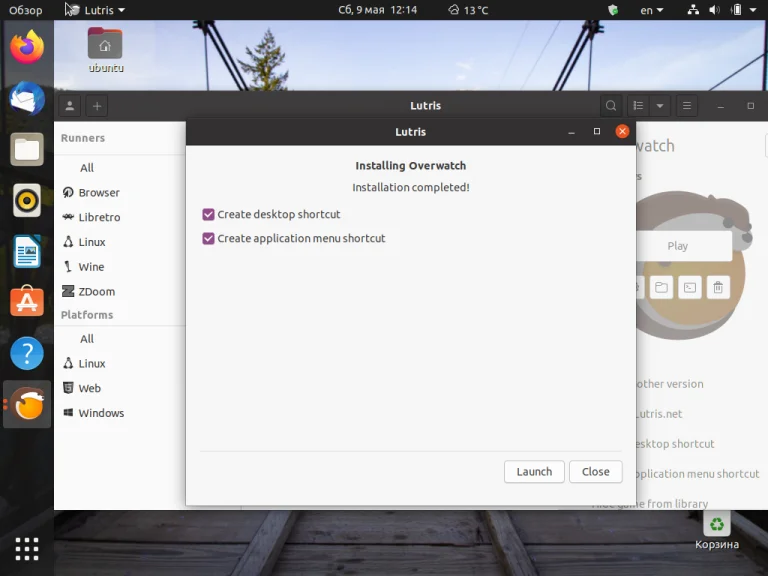This screenshot has height=576, width=768.
Task: Click the Windows platform logo icon
Action: [x=68, y=413]
